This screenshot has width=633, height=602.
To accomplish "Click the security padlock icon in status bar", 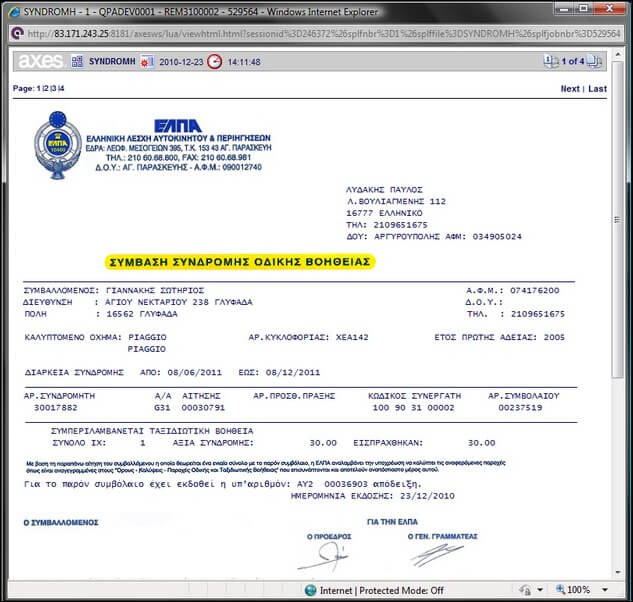I will [x=525, y=590].
